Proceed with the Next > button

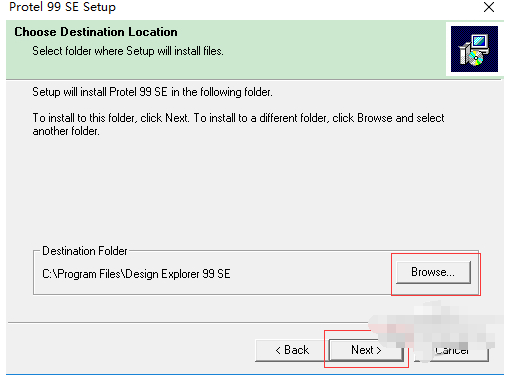click(x=366, y=350)
